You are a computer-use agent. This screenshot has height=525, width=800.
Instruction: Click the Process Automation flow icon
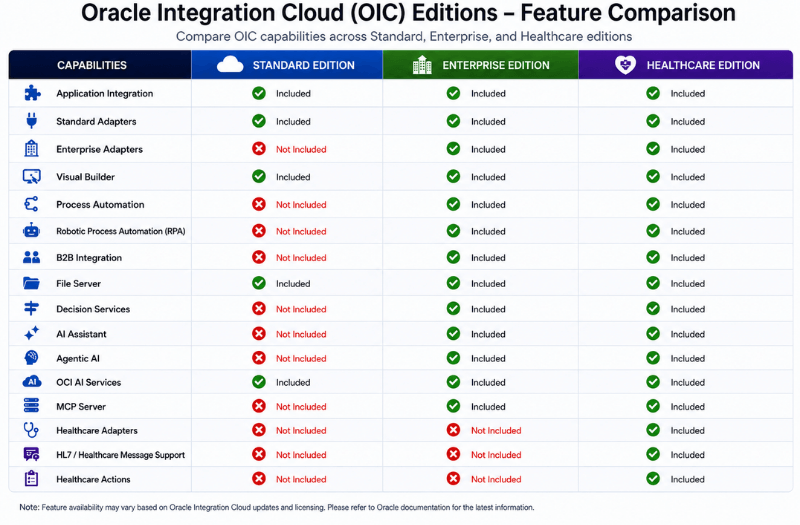tap(32, 204)
